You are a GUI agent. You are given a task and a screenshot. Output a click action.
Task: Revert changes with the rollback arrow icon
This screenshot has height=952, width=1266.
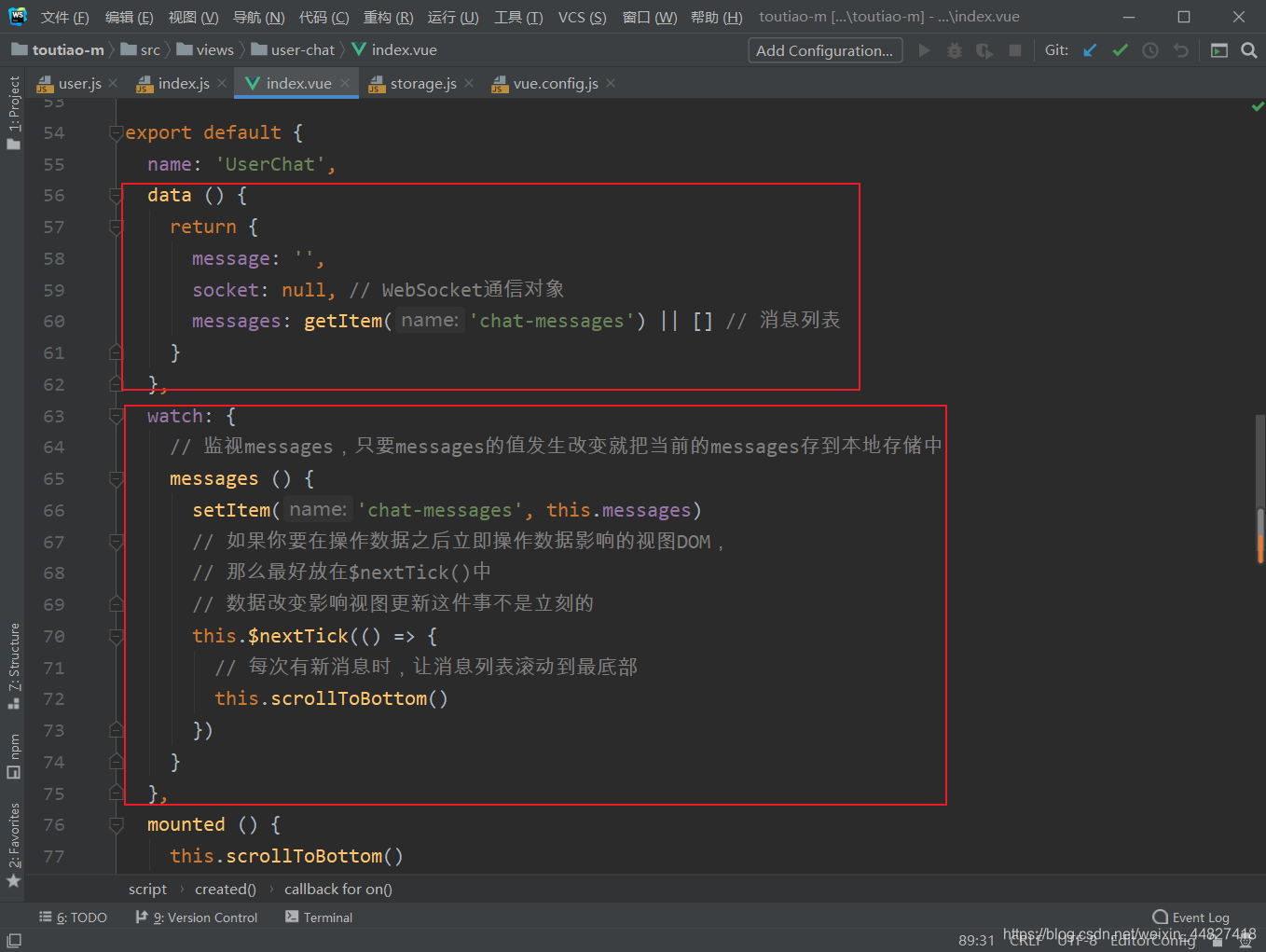point(1181,50)
